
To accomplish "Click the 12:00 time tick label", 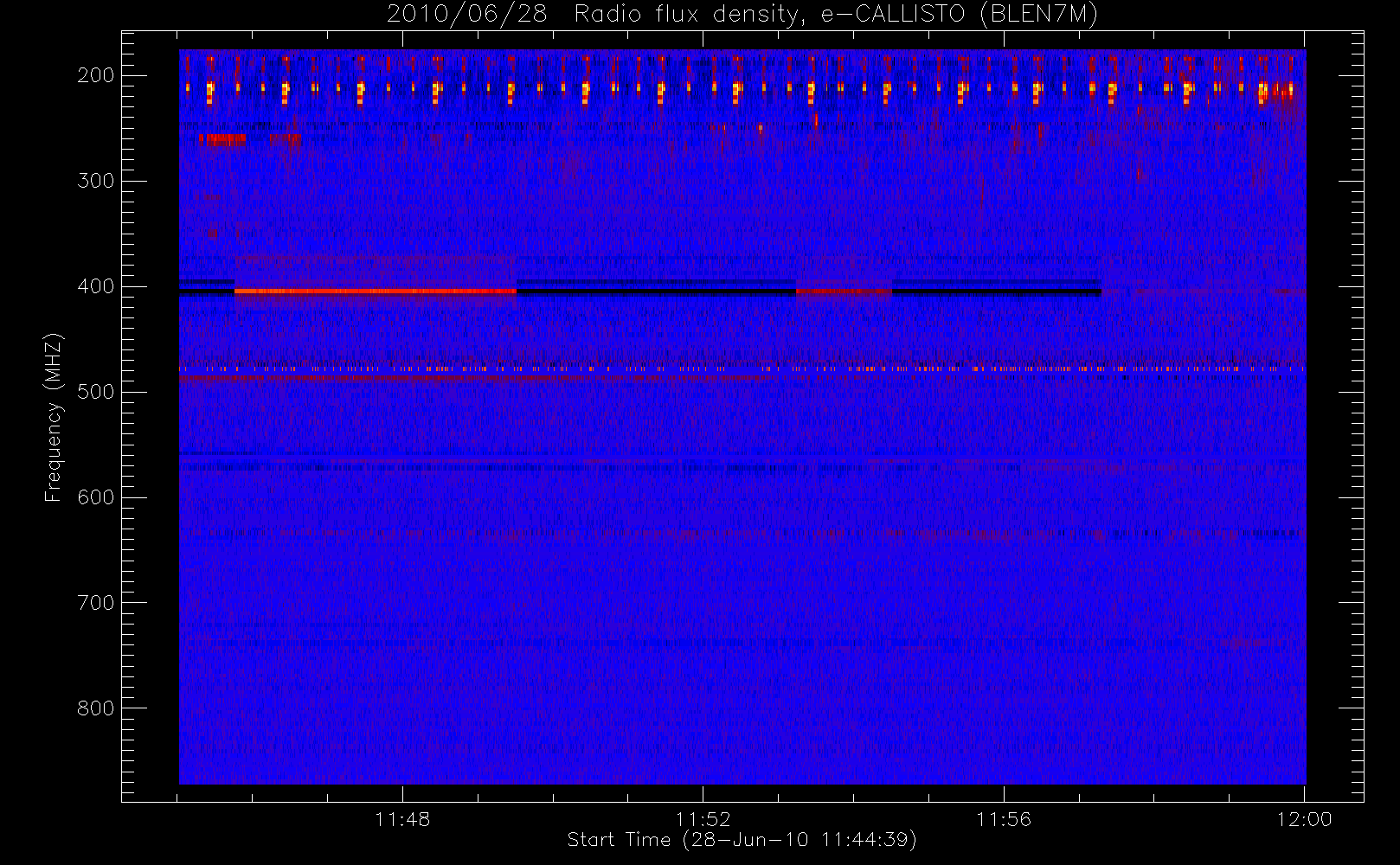I will 1304,819.
